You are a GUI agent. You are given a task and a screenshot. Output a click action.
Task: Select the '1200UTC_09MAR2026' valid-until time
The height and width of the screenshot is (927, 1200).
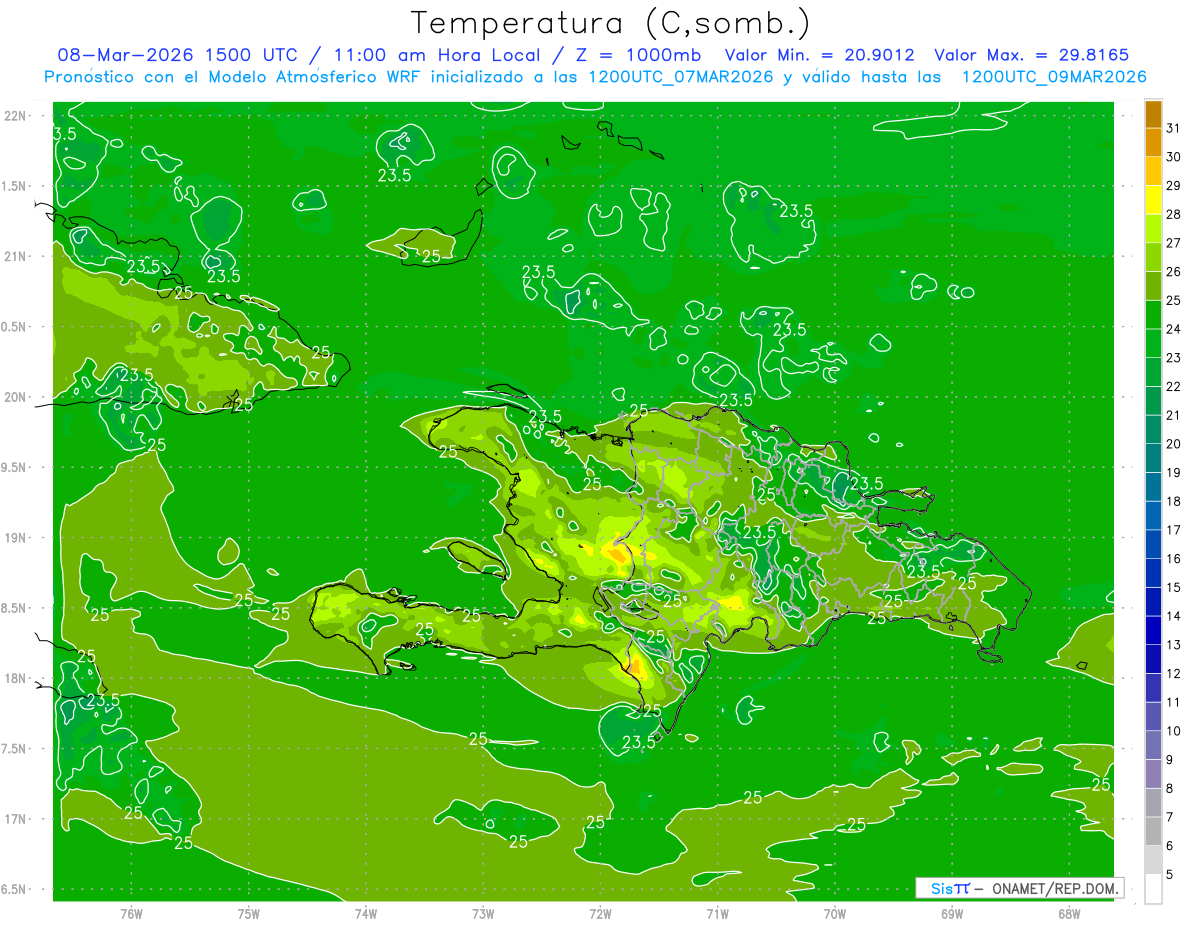click(1054, 77)
